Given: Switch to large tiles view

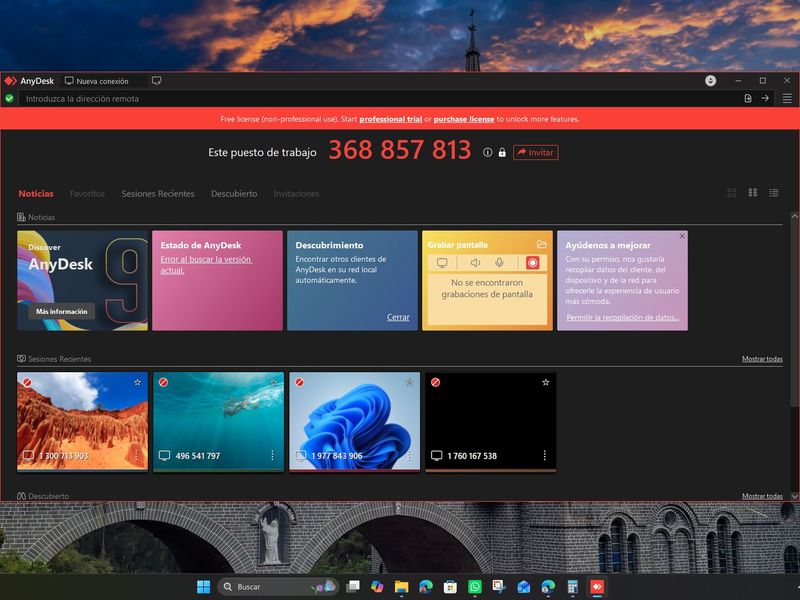Looking at the screenshot, I should [x=753, y=192].
